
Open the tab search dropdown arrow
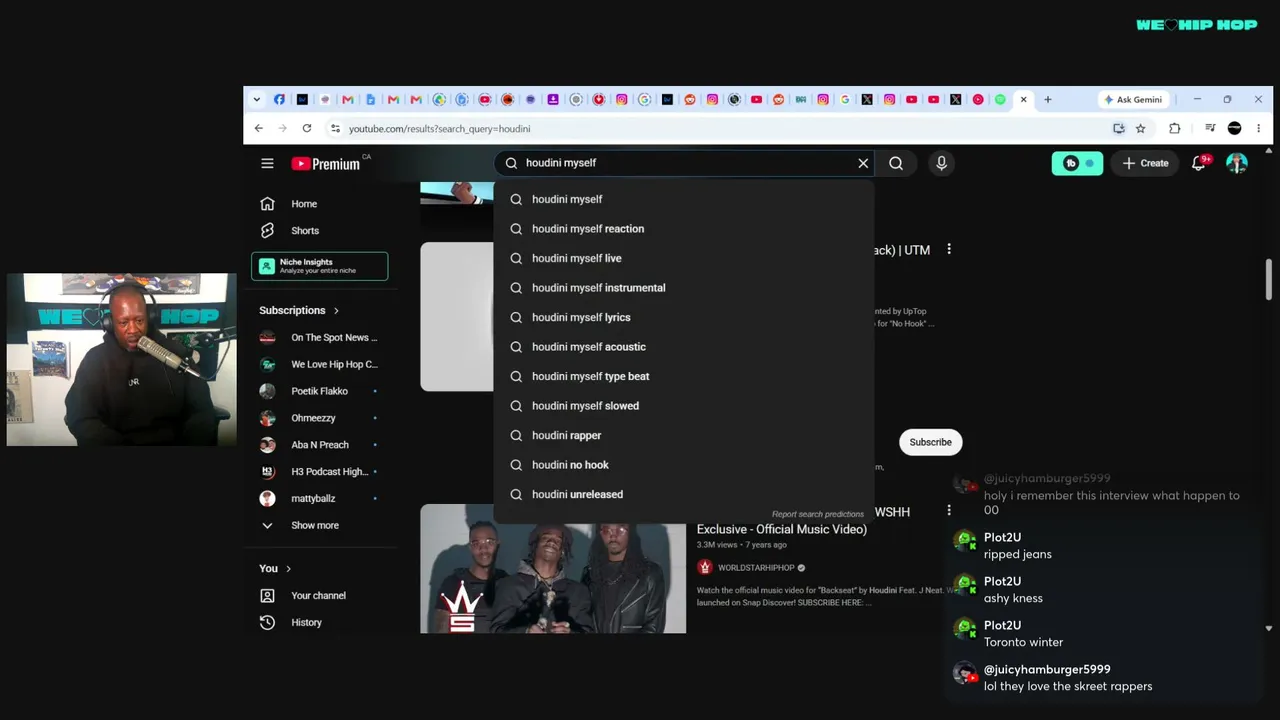tap(257, 100)
